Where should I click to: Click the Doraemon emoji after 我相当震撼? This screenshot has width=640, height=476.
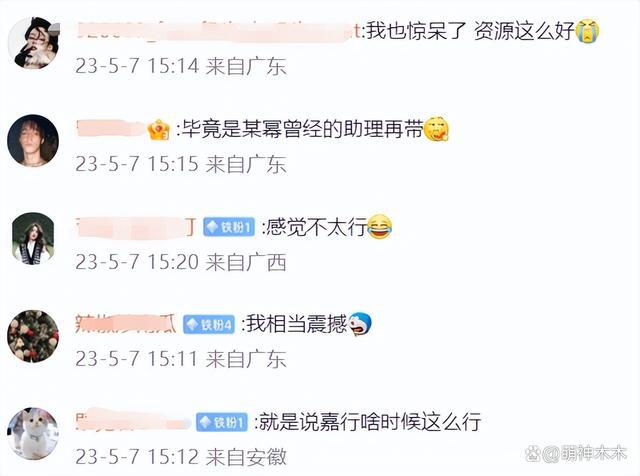click(x=360, y=324)
